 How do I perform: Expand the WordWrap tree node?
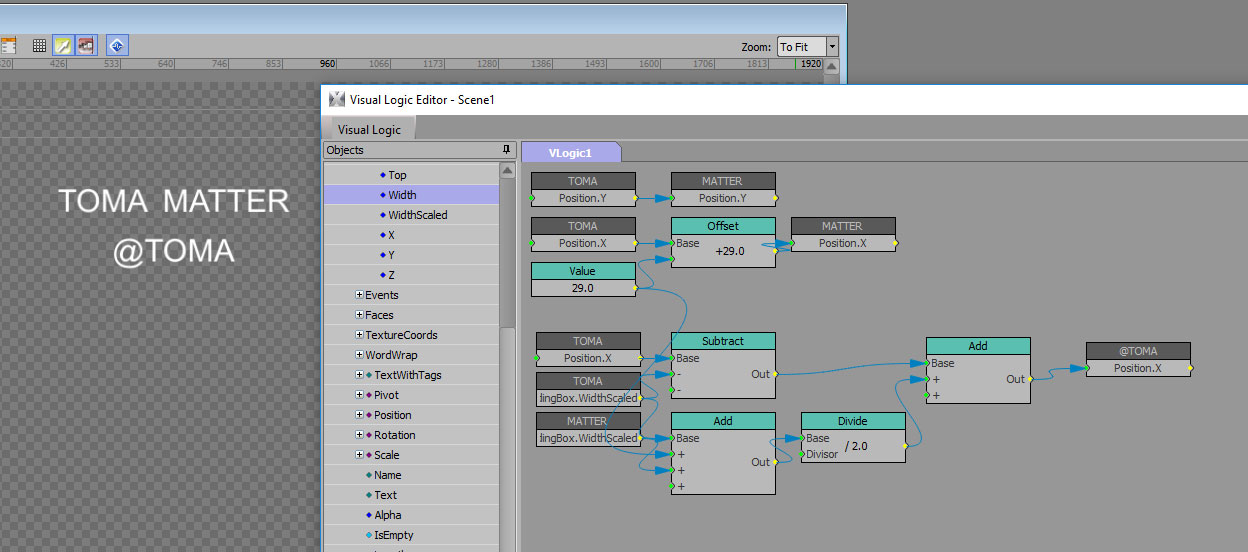pos(359,355)
